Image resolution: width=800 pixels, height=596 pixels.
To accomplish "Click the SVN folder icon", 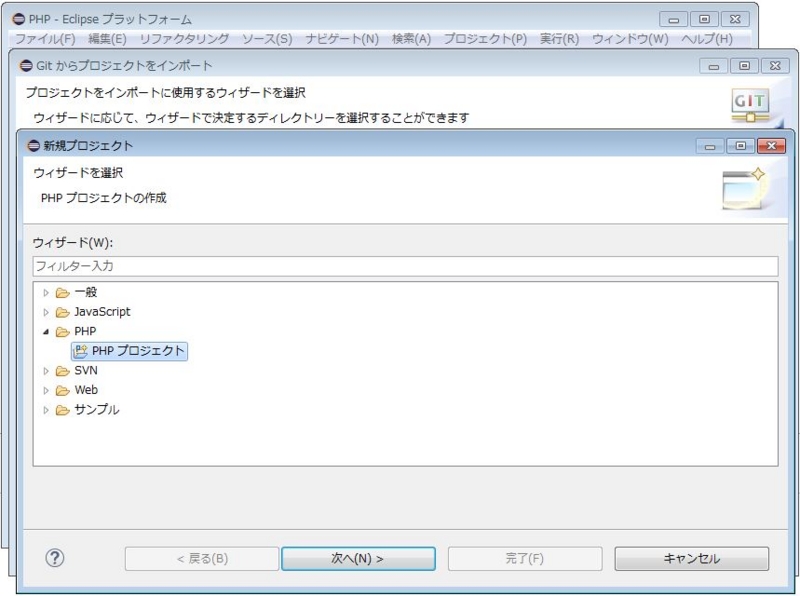I will point(62,371).
